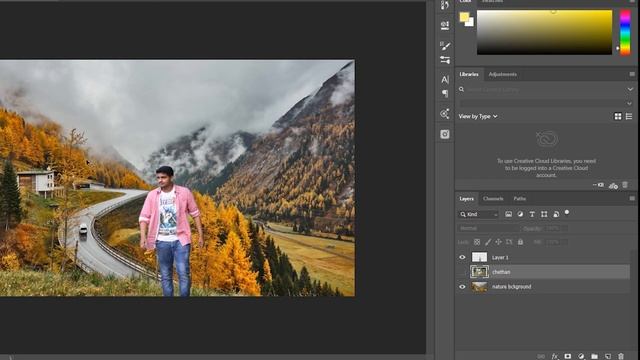The width and height of the screenshot is (640, 360).
Task: Click lock transparent pixels icon
Action: click(x=477, y=242)
